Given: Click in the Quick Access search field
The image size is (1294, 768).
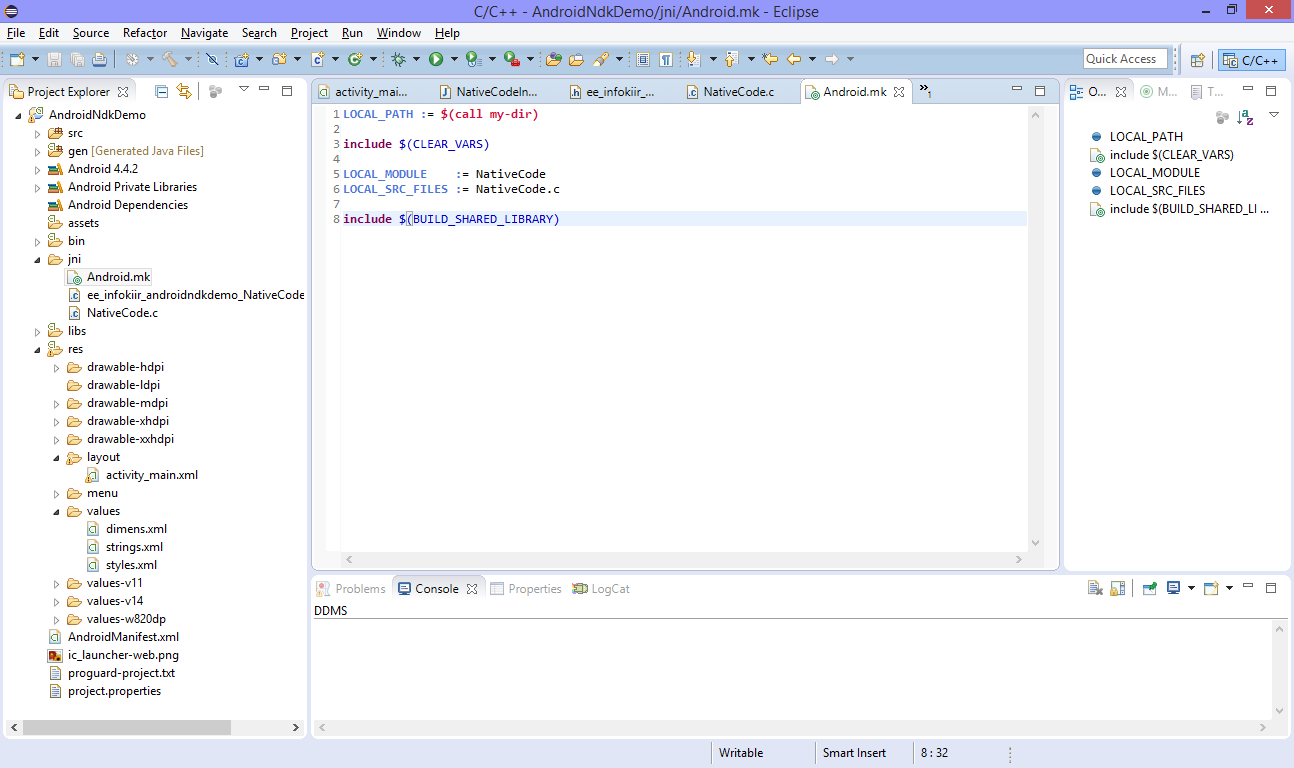Looking at the screenshot, I should click(x=1125, y=59).
